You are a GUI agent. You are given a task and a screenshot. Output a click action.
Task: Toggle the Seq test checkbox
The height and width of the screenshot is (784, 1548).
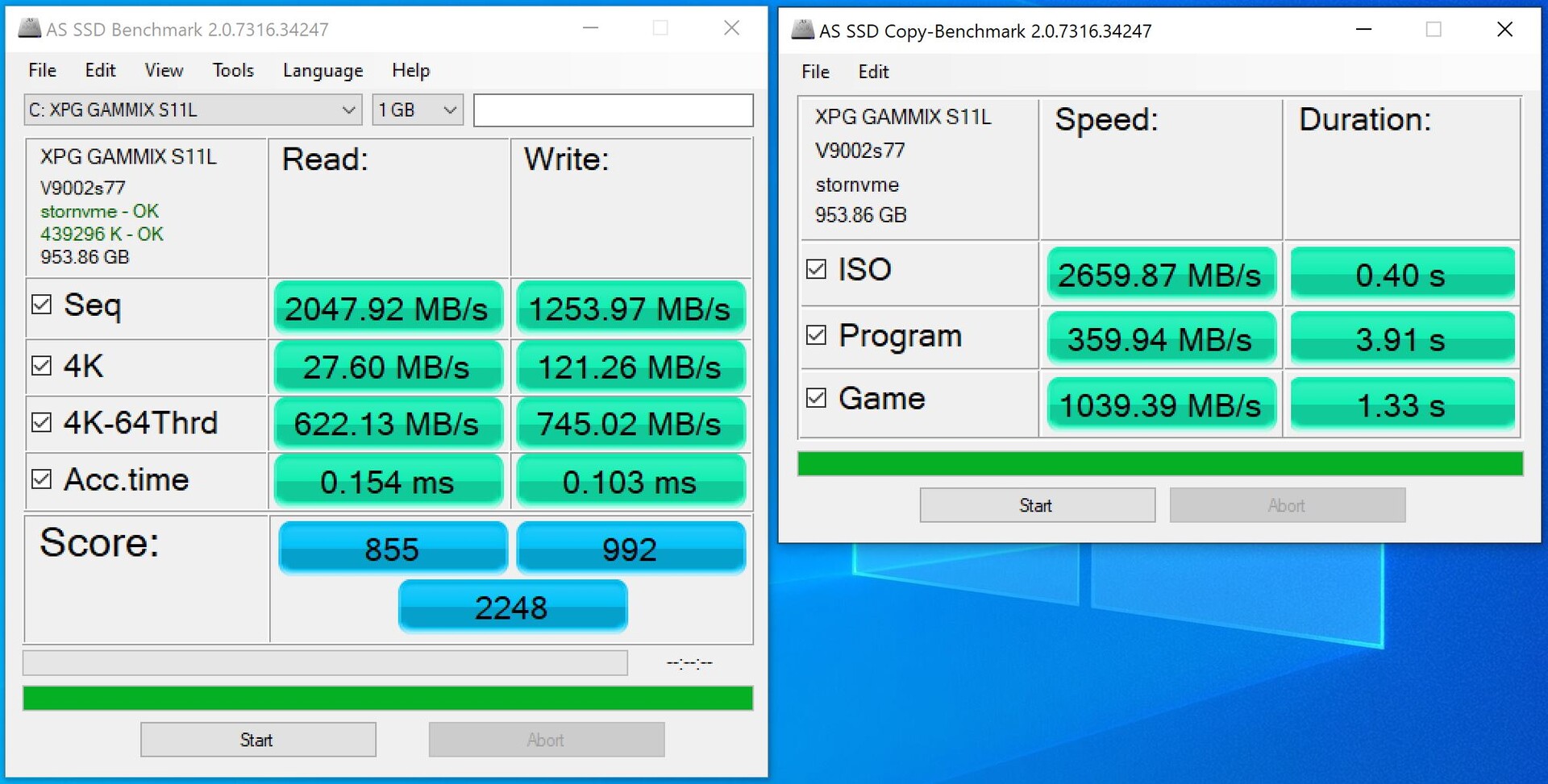41,305
